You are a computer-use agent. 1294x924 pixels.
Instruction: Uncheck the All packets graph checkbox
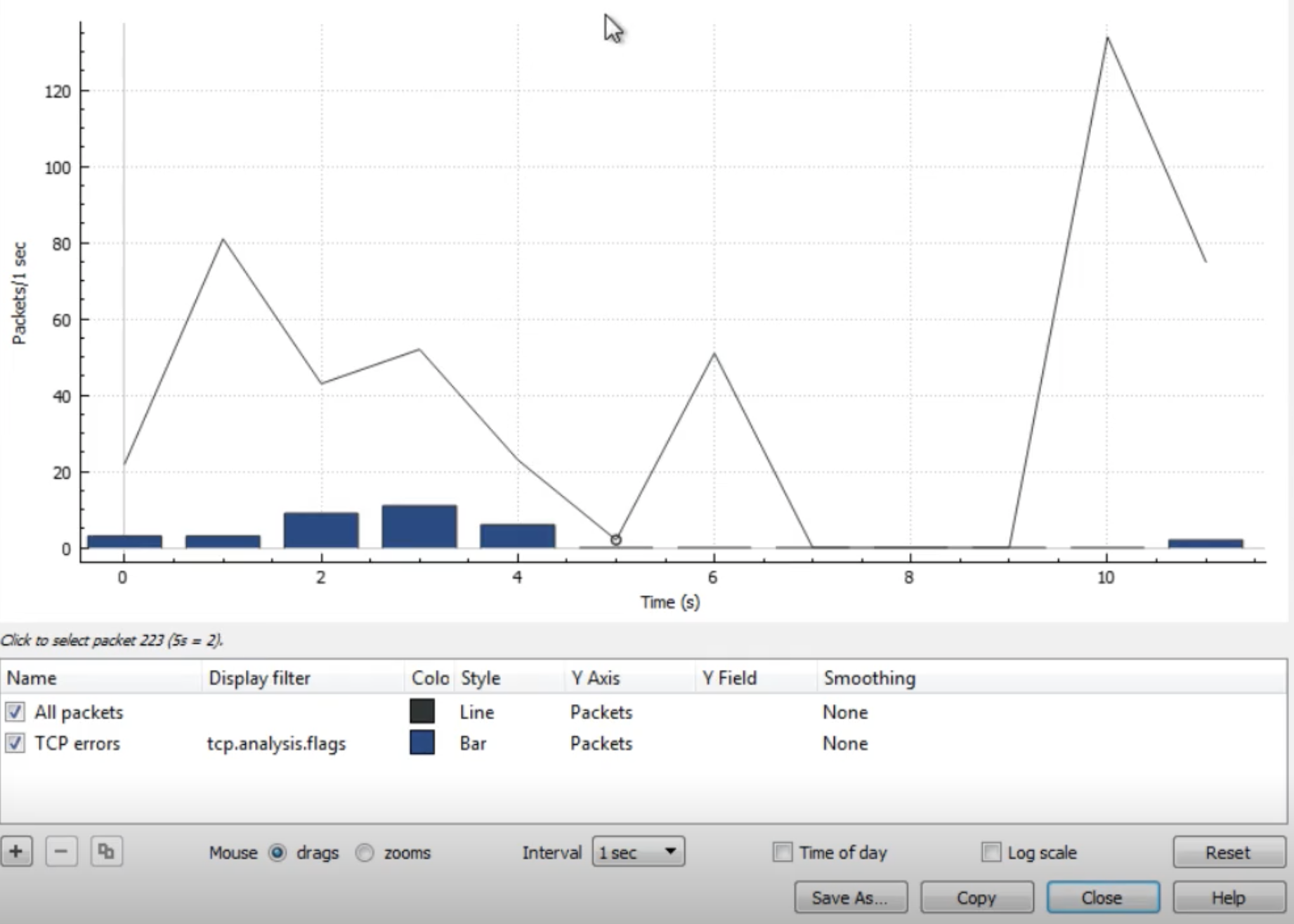tap(15, 712)
